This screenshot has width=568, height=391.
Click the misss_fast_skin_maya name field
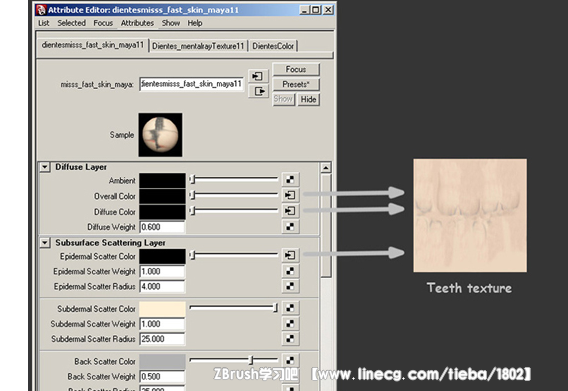tap(191, 84)
